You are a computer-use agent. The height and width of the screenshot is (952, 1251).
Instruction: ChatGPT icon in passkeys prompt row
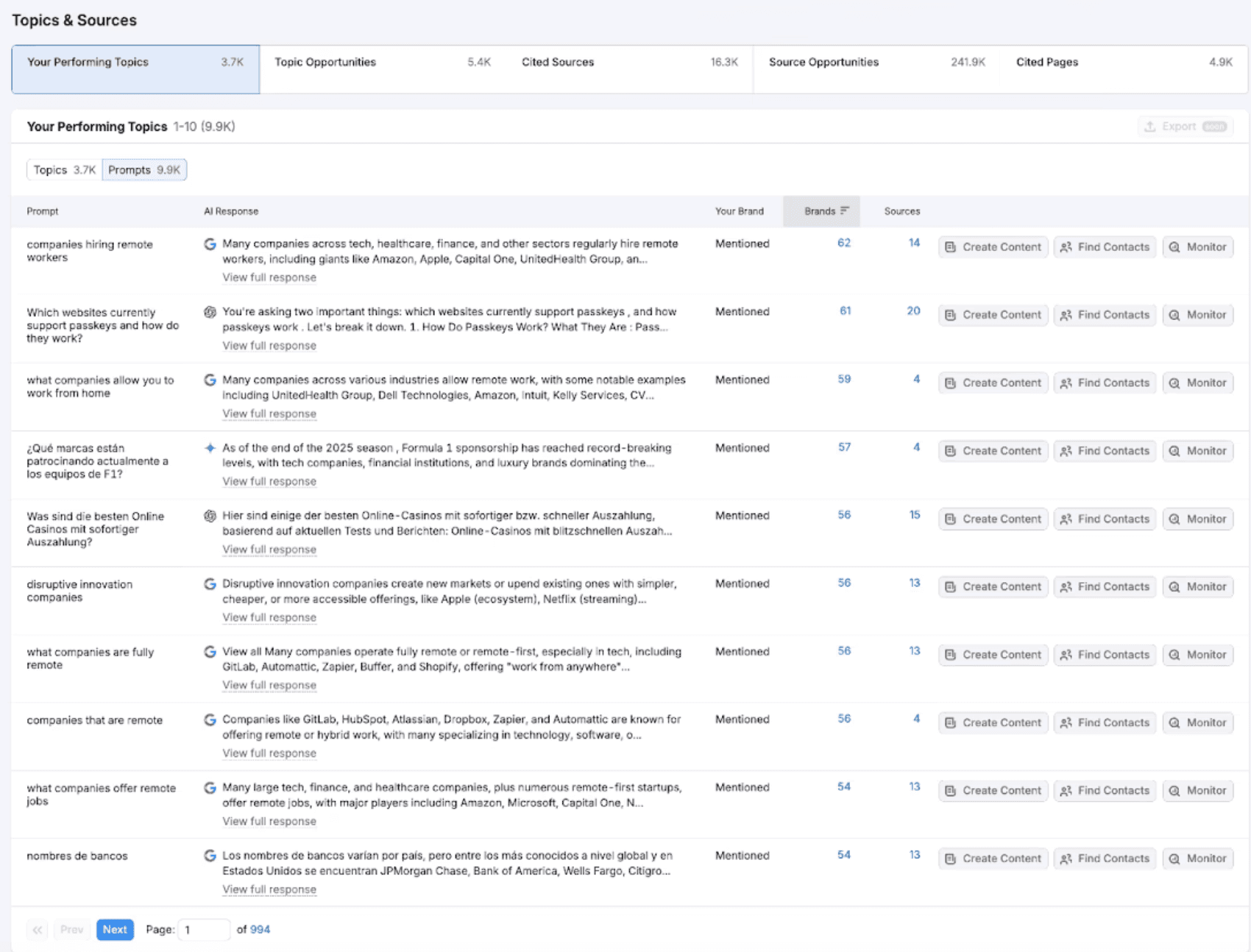pos(210,312)
